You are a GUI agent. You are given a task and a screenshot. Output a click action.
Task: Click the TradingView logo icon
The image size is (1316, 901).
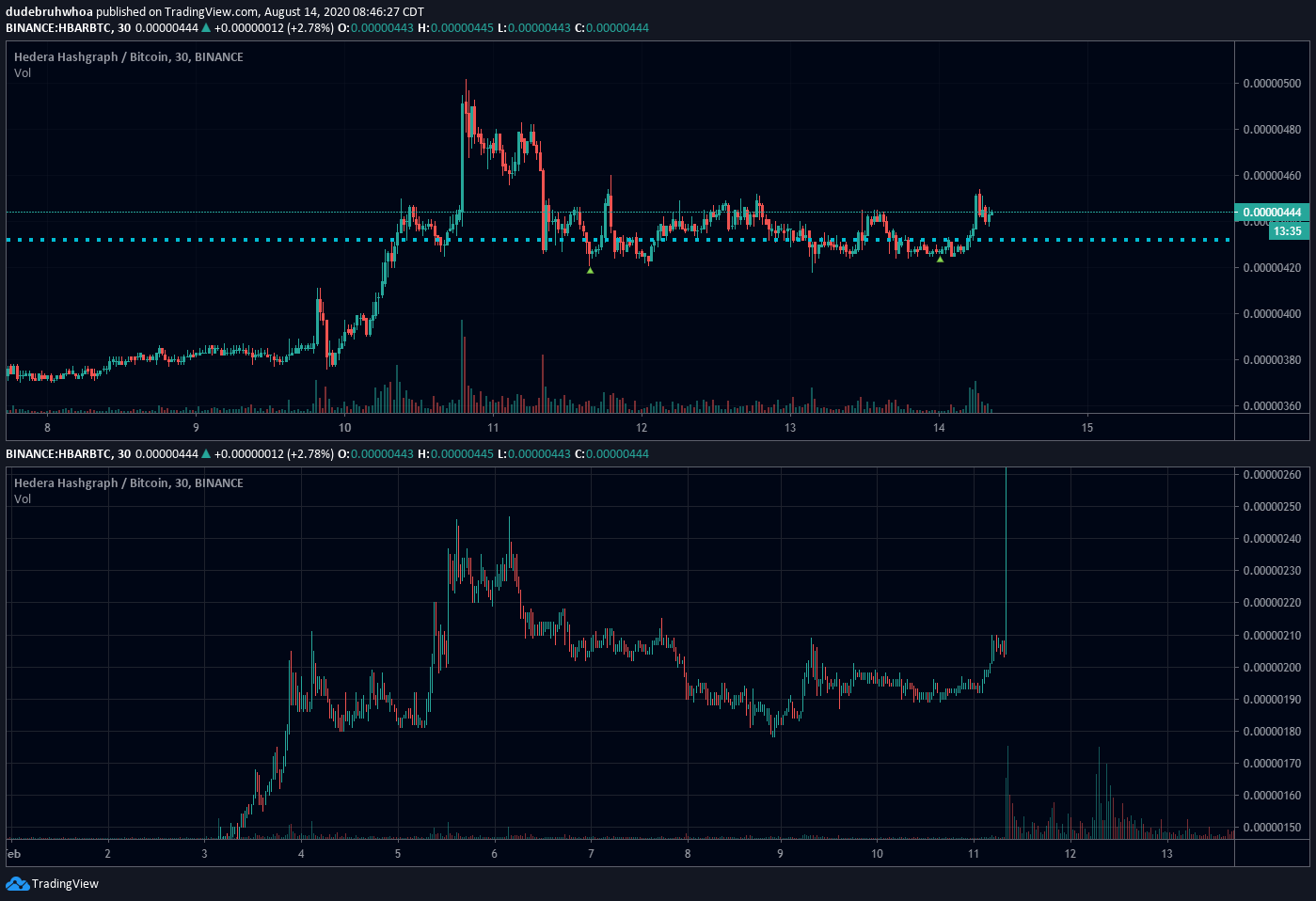(17, 883)
